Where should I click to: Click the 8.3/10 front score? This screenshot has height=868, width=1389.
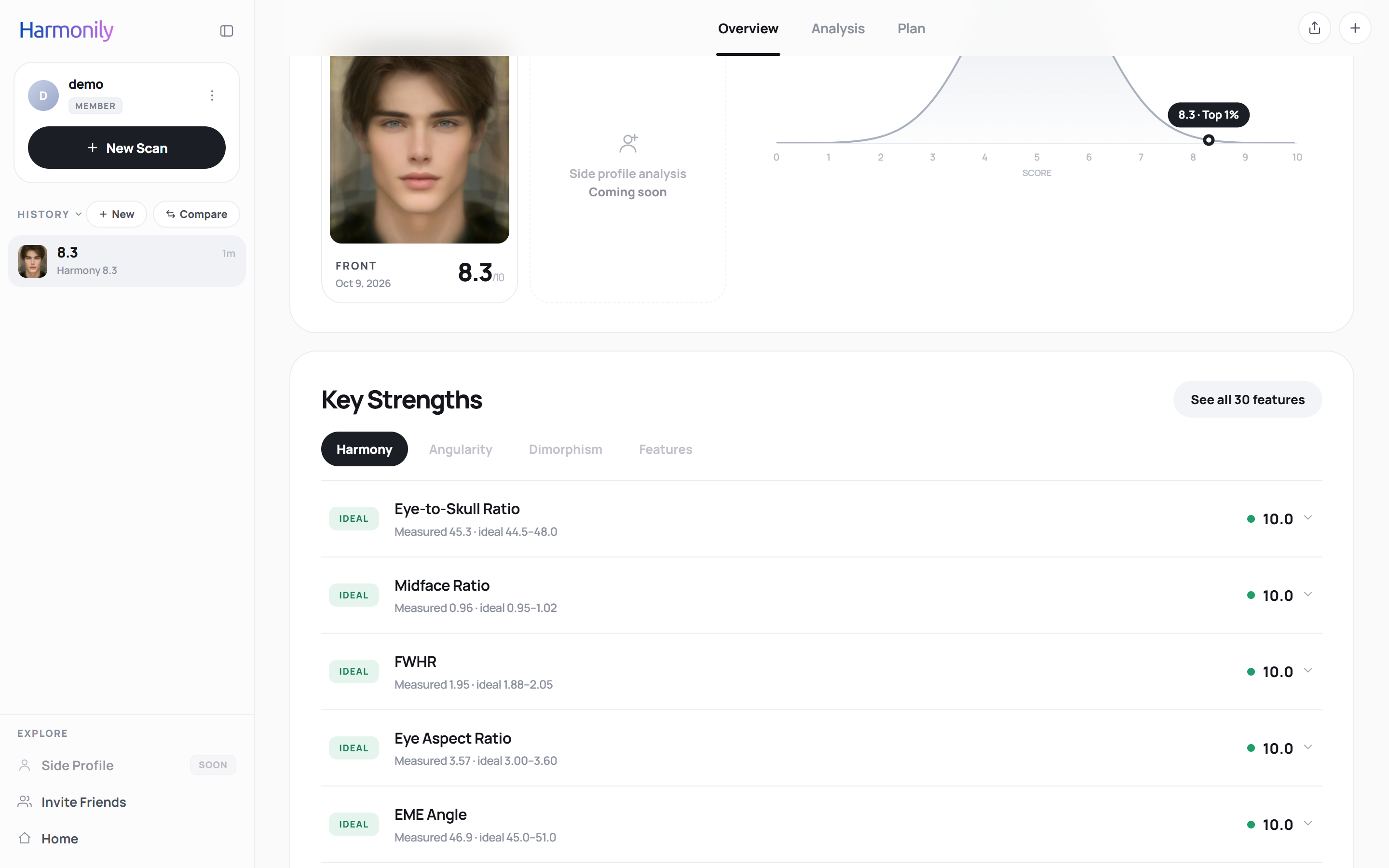tap(481, 272)
